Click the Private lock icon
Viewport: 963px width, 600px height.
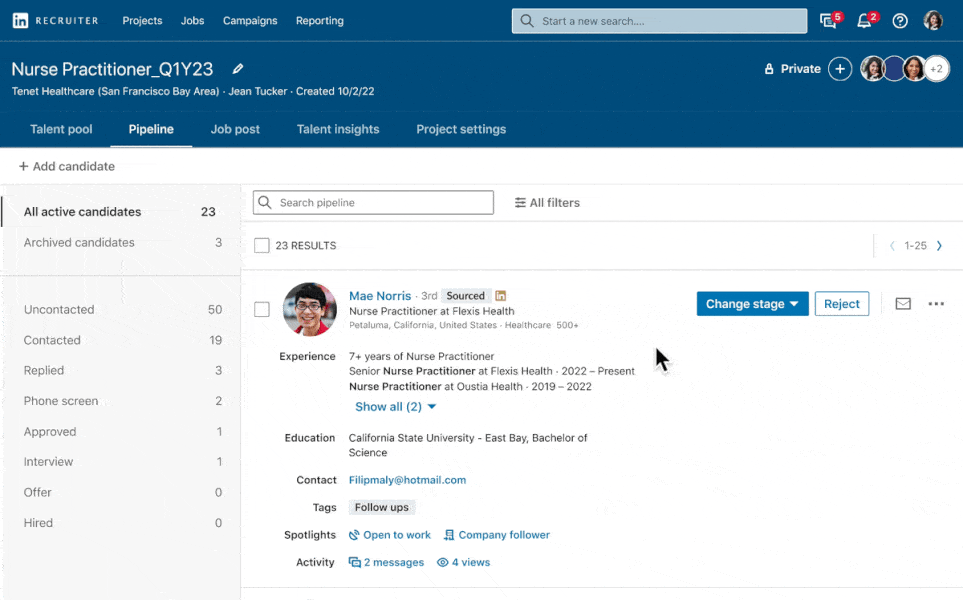pyautogui.click(x=769, y=69)
